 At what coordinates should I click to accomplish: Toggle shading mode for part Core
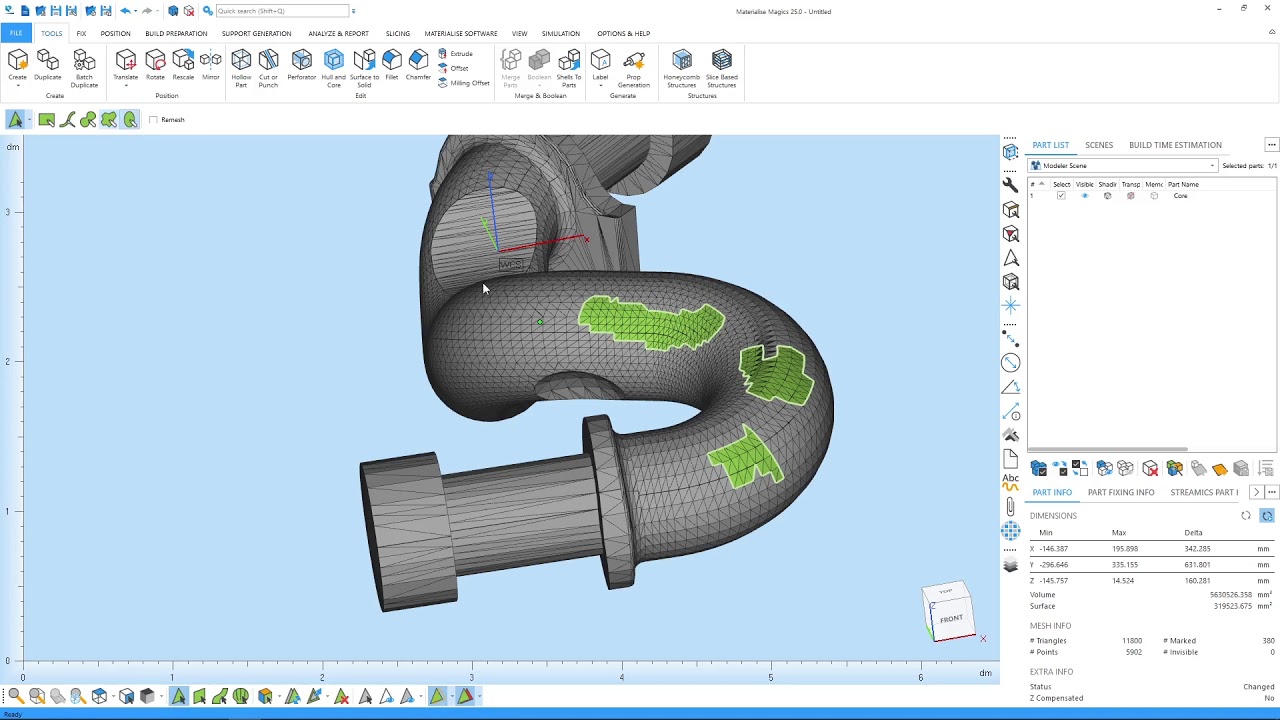click(1107, 196)
